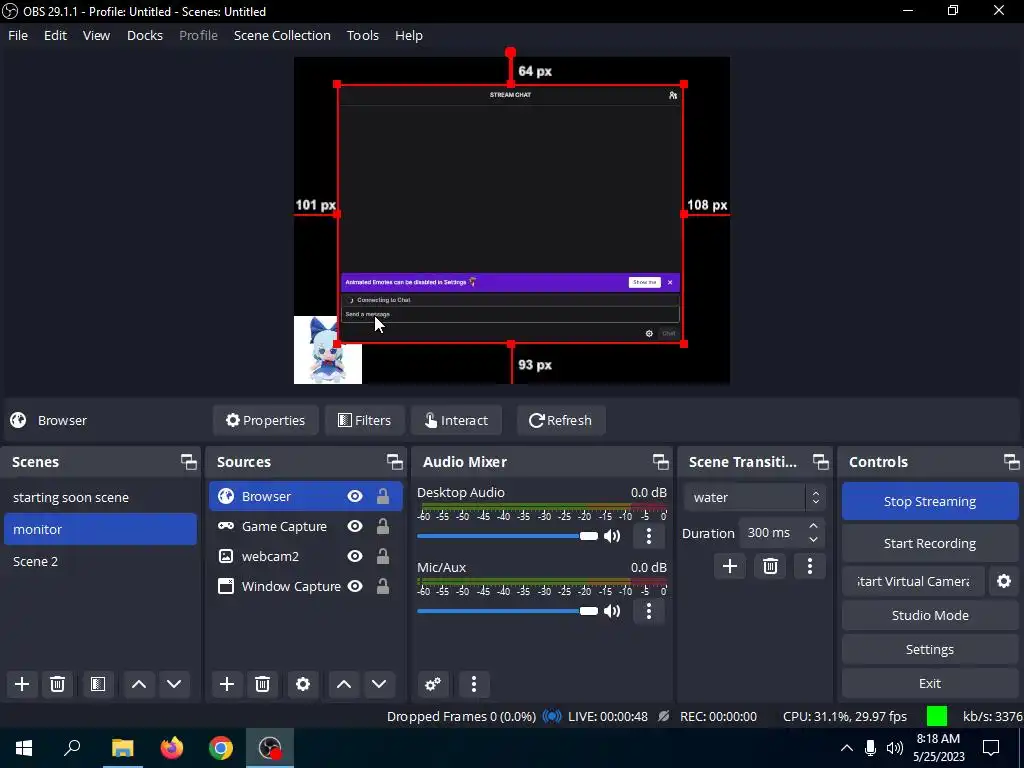Decrease transition duration value
1024x768 pixels.
[x=813, y=540]
